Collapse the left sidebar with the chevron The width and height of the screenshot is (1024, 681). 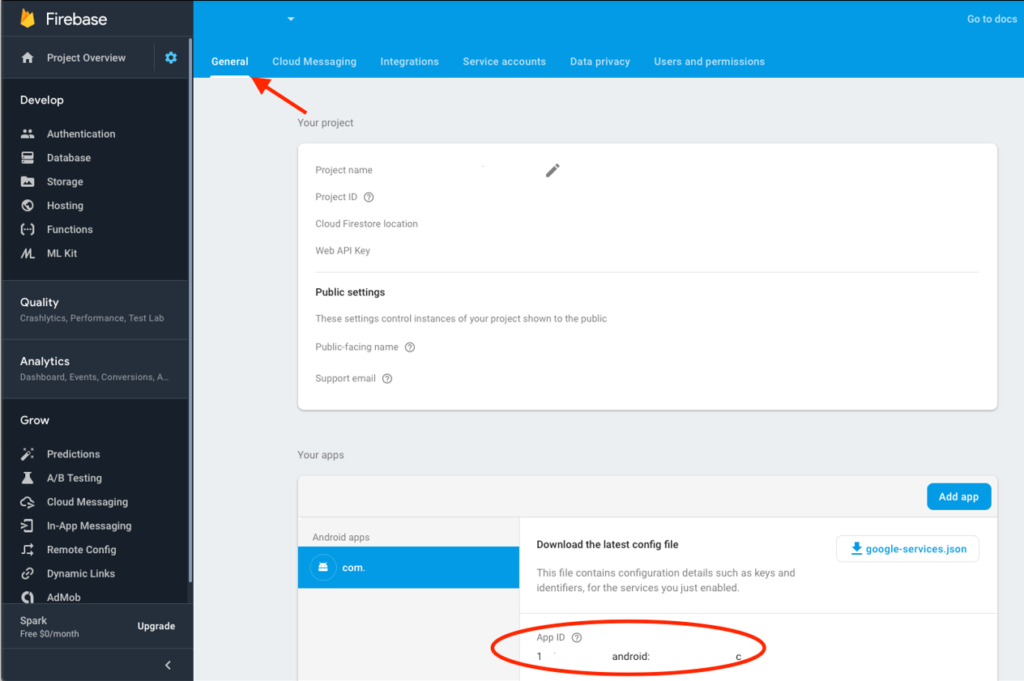167,664
